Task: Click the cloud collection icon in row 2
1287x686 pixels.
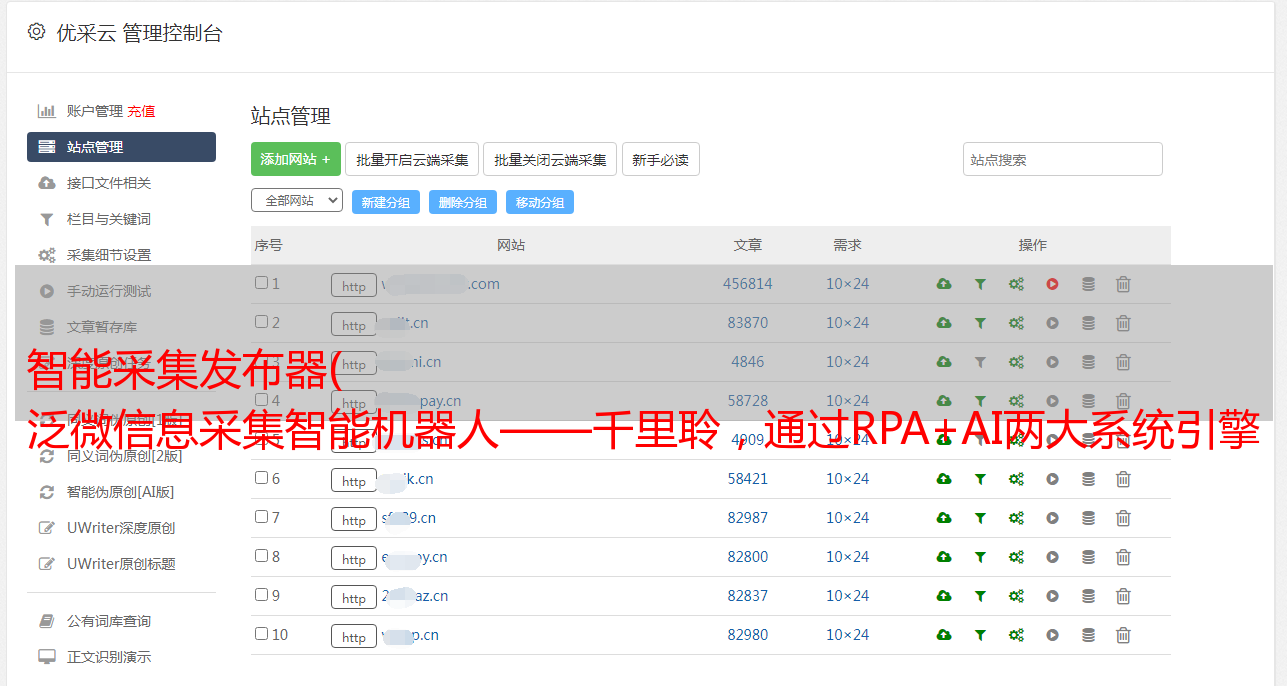Action: click(943, 323)
